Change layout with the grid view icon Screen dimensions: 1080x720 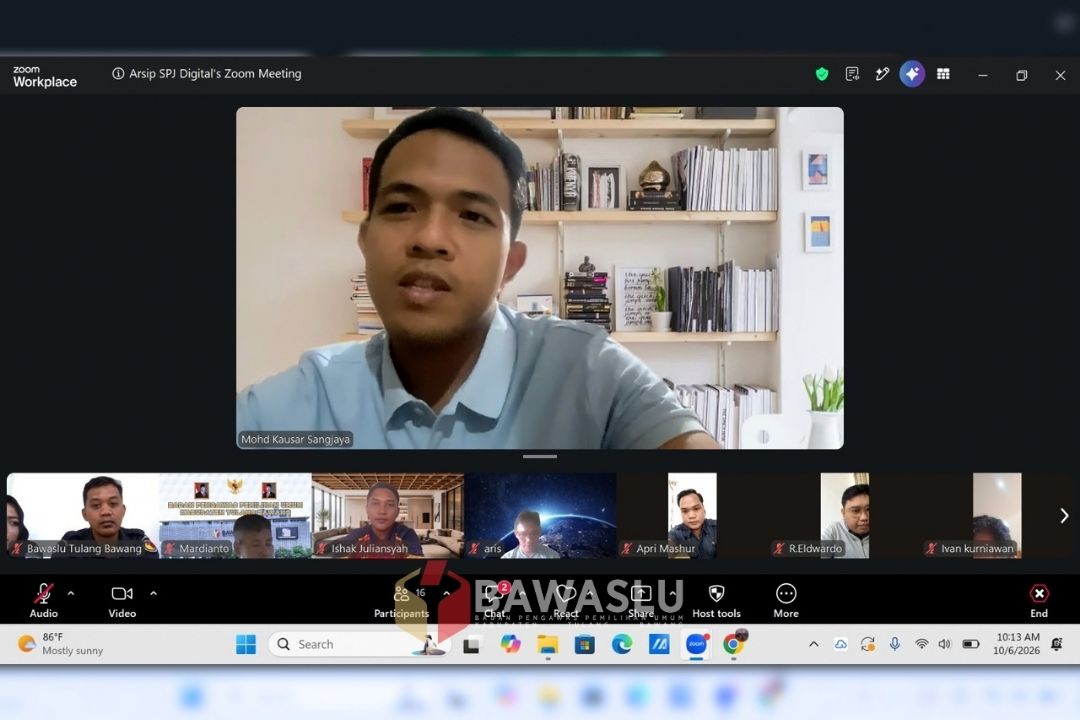(x=943, y=74)
